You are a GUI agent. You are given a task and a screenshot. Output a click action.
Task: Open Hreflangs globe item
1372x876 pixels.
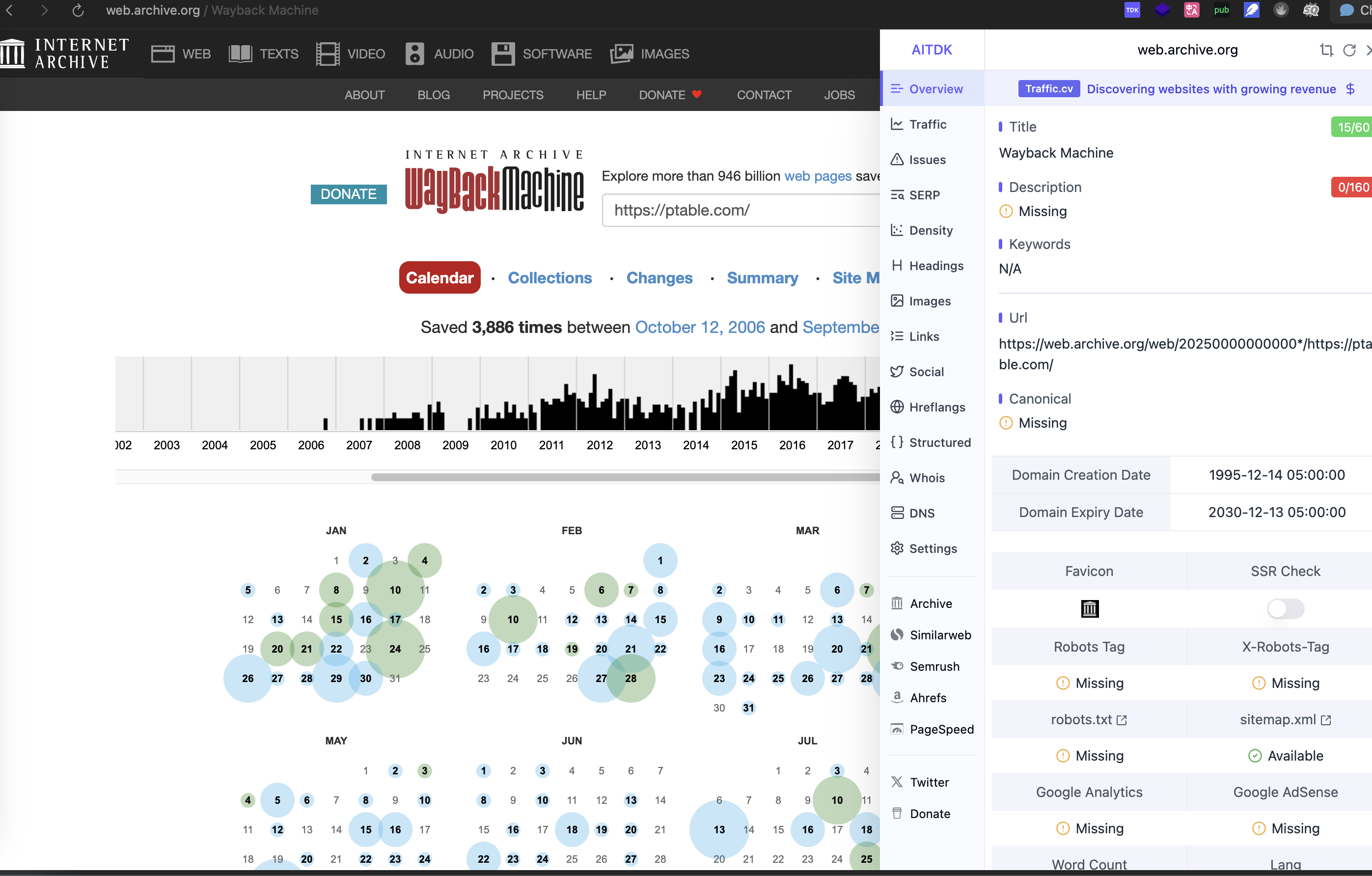coord(932,407)
